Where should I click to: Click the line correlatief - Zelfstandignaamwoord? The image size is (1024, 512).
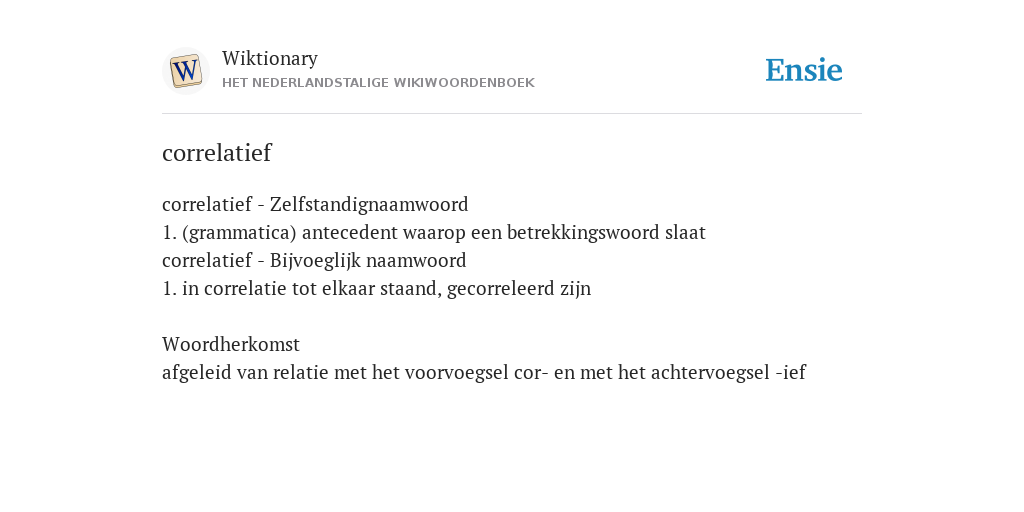point(315,204)
